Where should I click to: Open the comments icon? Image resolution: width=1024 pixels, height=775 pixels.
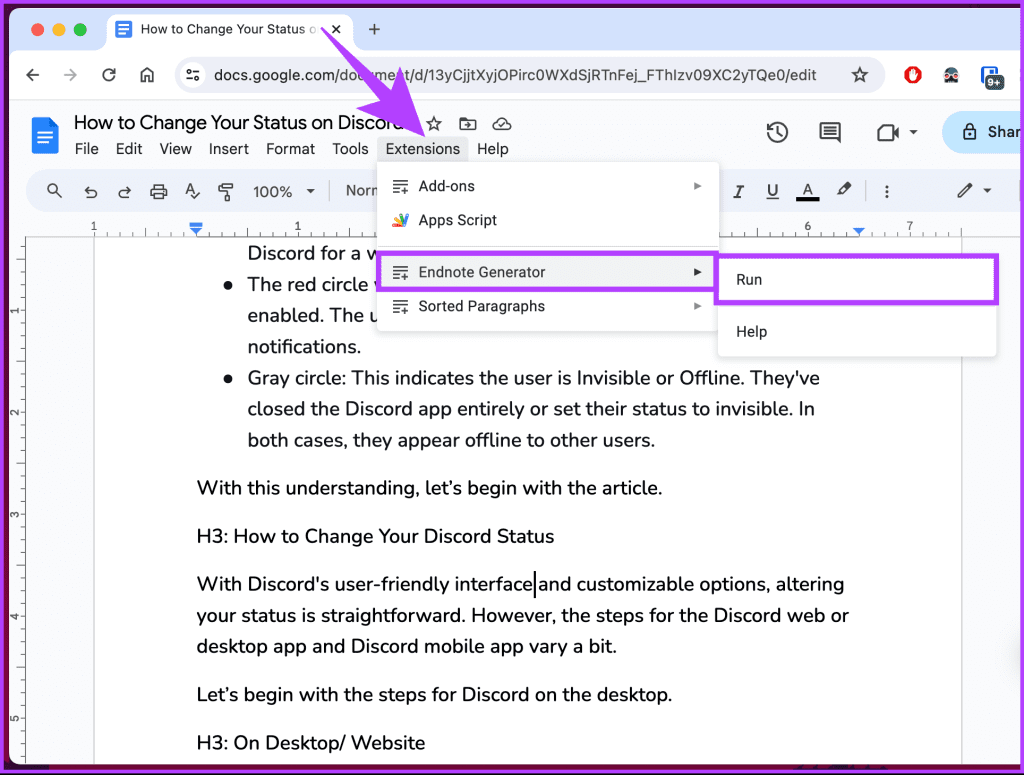pos(829,132)
